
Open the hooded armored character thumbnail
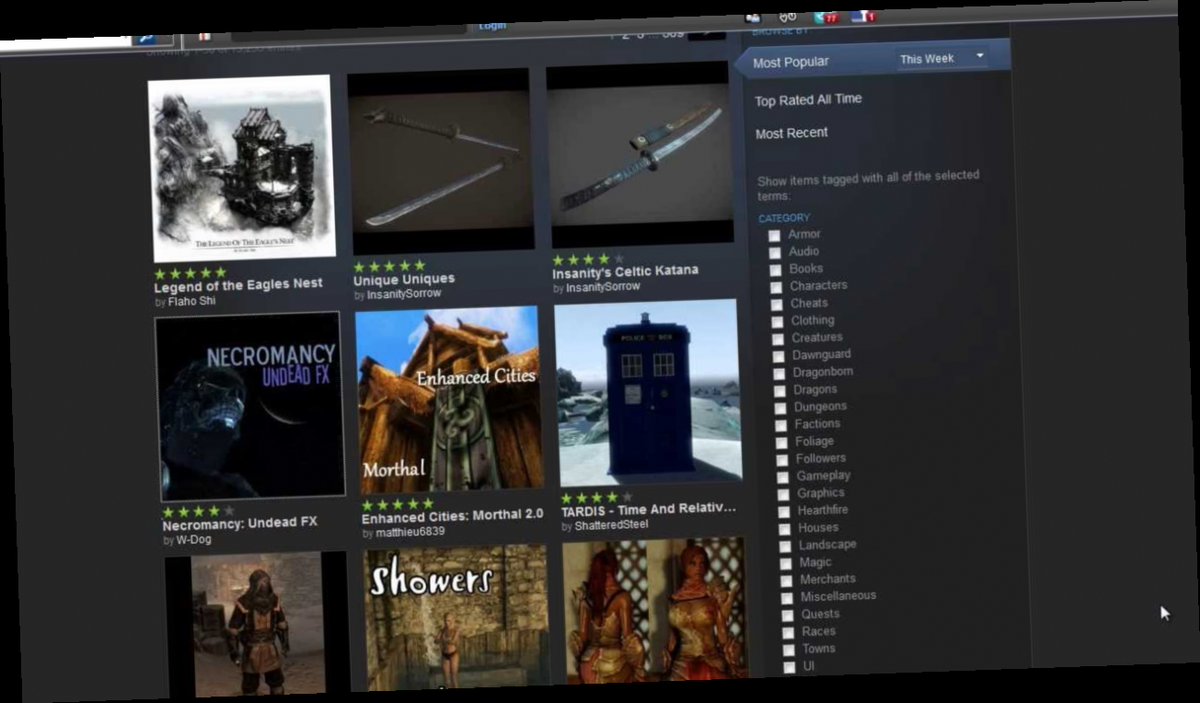point(257,625)
